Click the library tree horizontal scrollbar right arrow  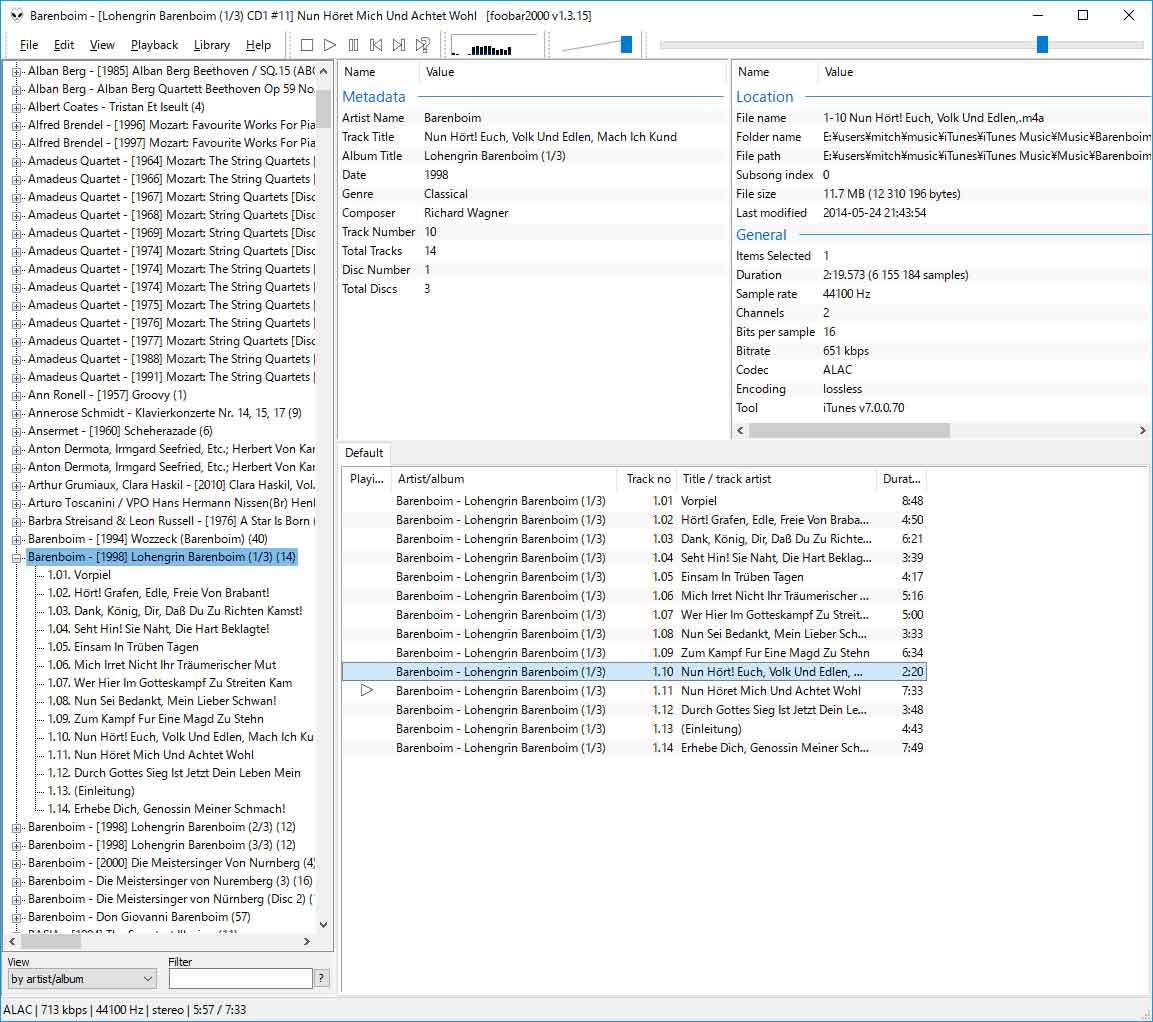pyautogui.click(x=307, y=941)
